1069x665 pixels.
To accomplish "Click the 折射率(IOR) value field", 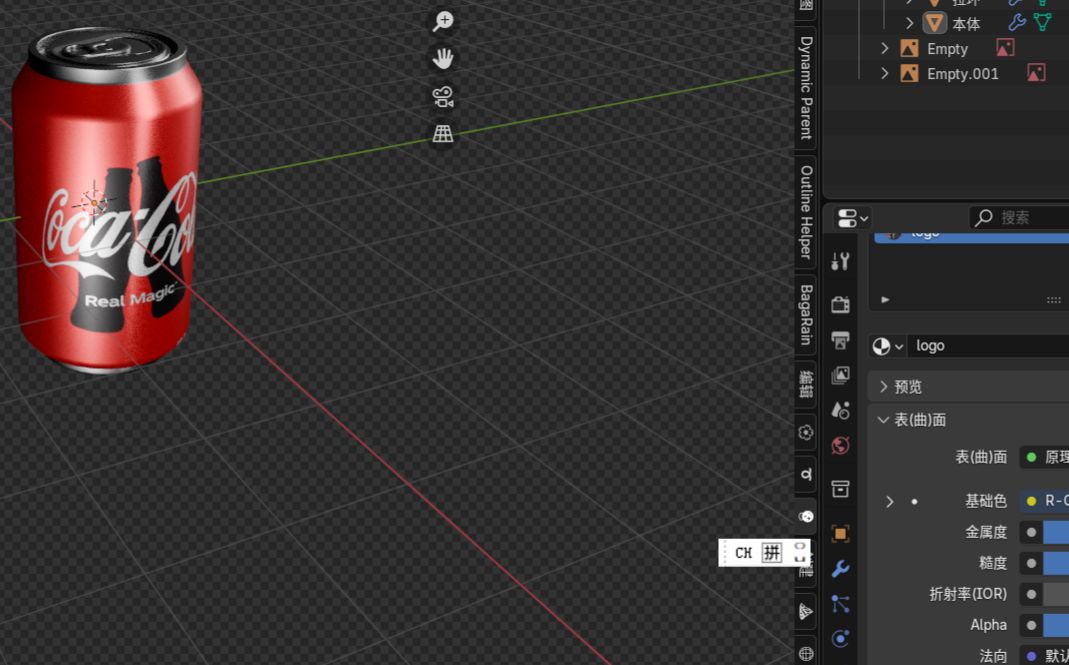I will (1056, 594).
